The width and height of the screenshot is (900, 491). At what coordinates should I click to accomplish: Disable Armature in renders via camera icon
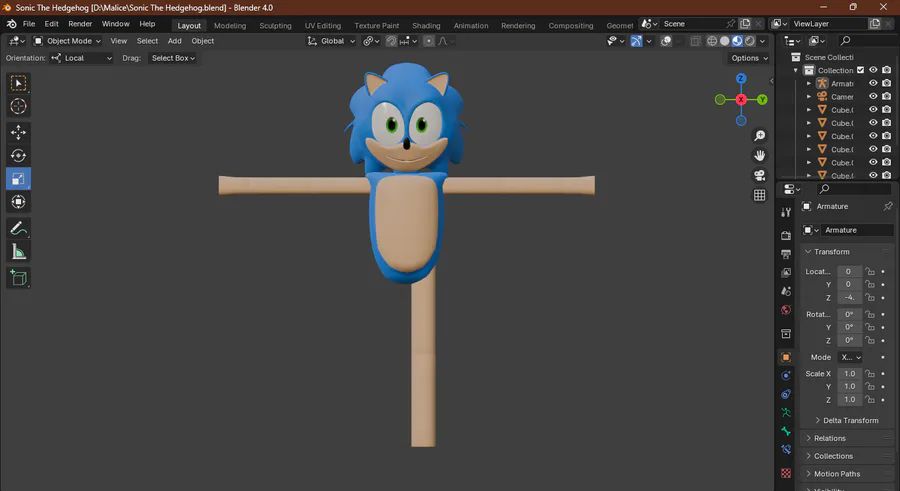coord(887,83)
